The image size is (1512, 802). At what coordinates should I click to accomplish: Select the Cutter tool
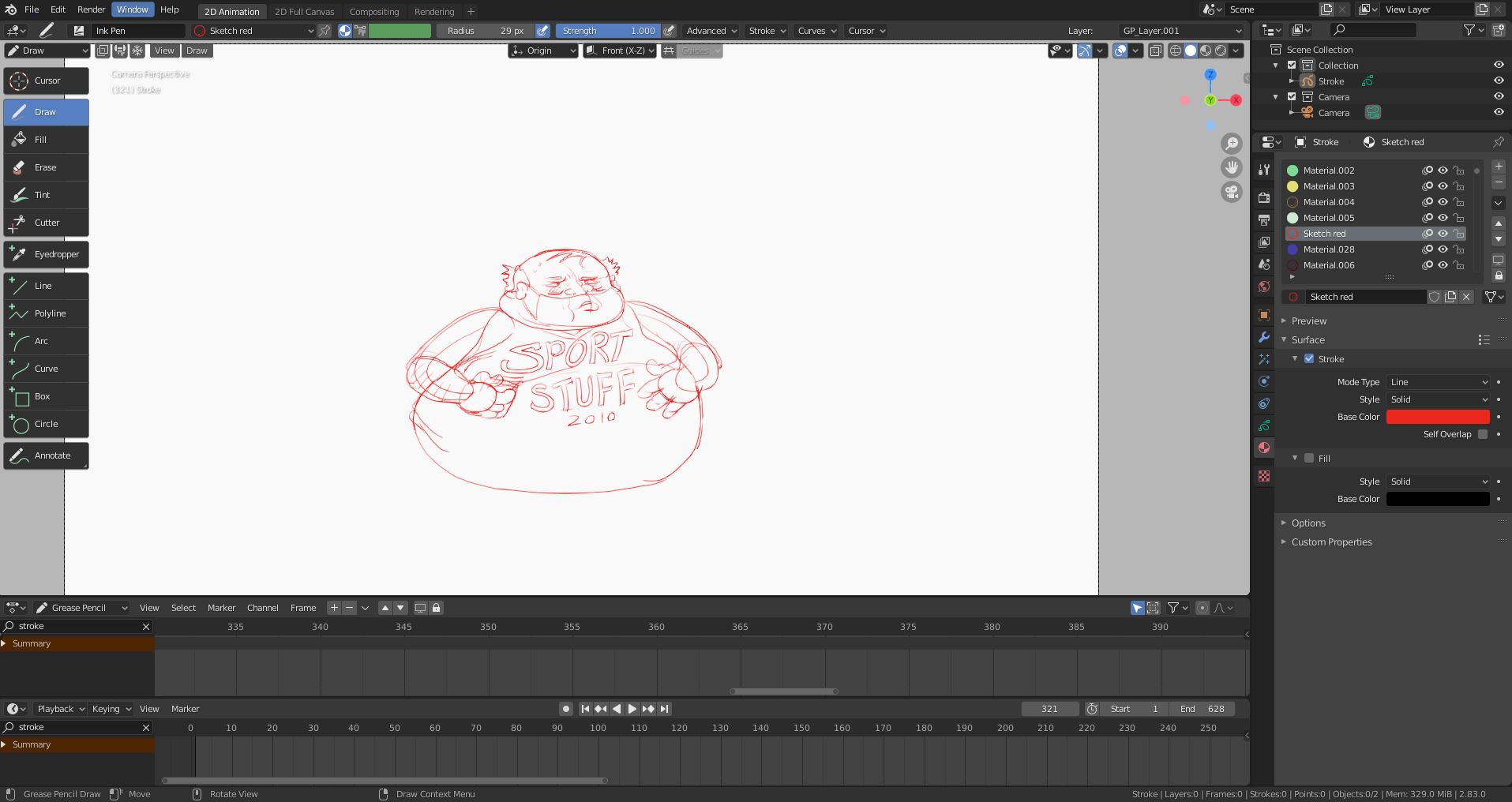click(45, 223)
